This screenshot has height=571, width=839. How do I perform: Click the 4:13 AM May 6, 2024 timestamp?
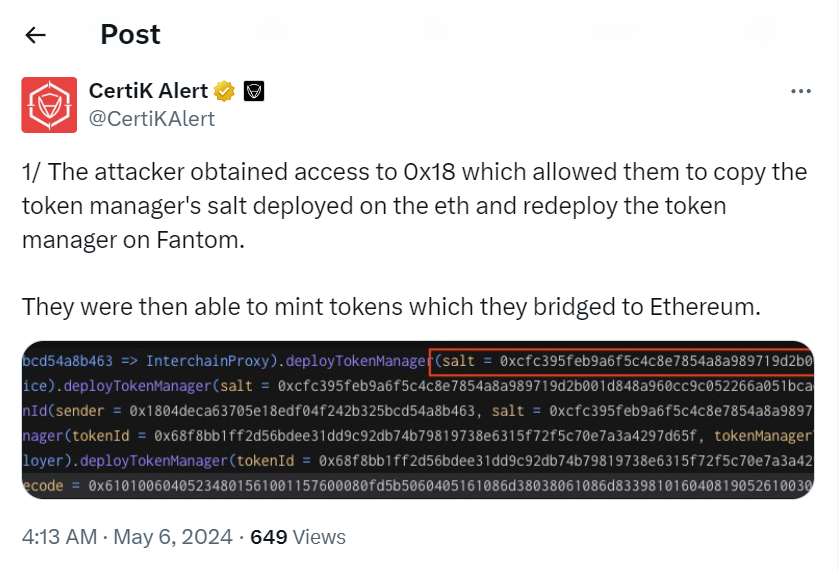click(x=127, y=537)
